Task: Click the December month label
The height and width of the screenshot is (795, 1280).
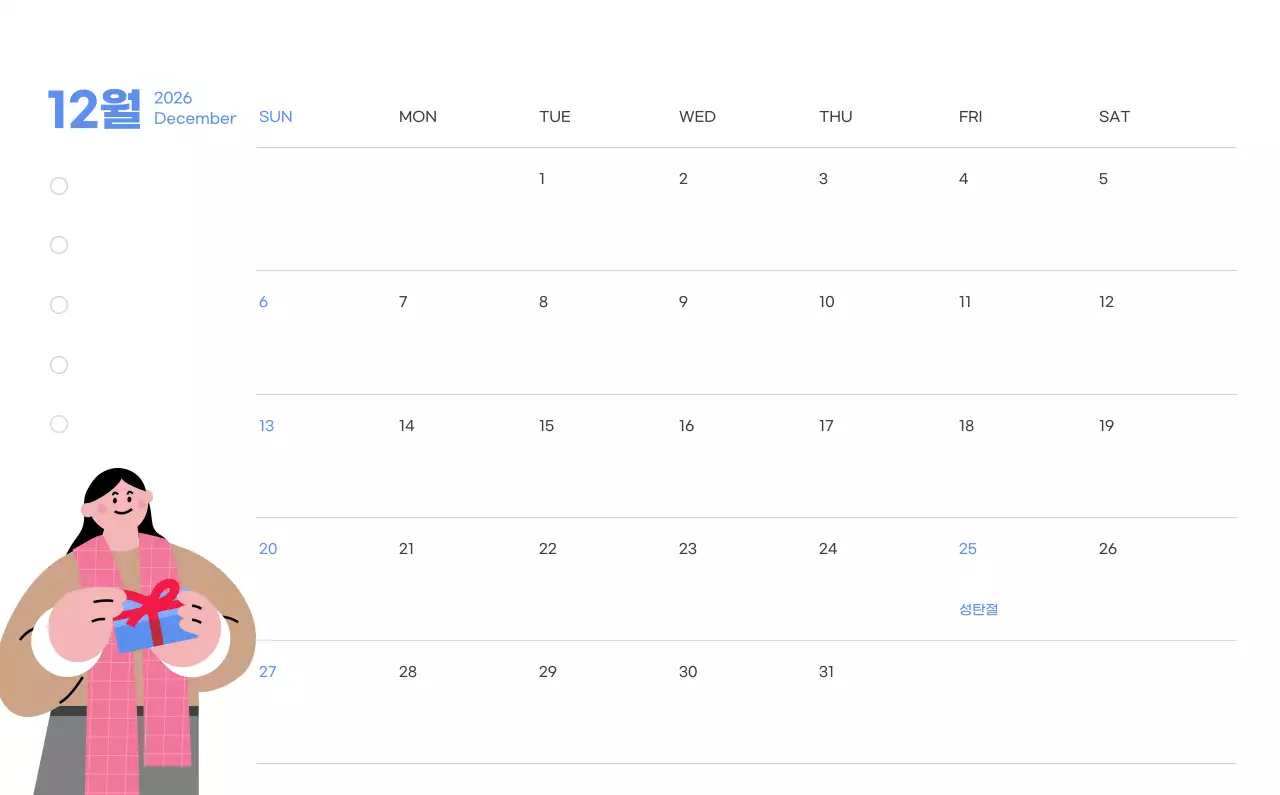Action: click(x=195, y=119)
